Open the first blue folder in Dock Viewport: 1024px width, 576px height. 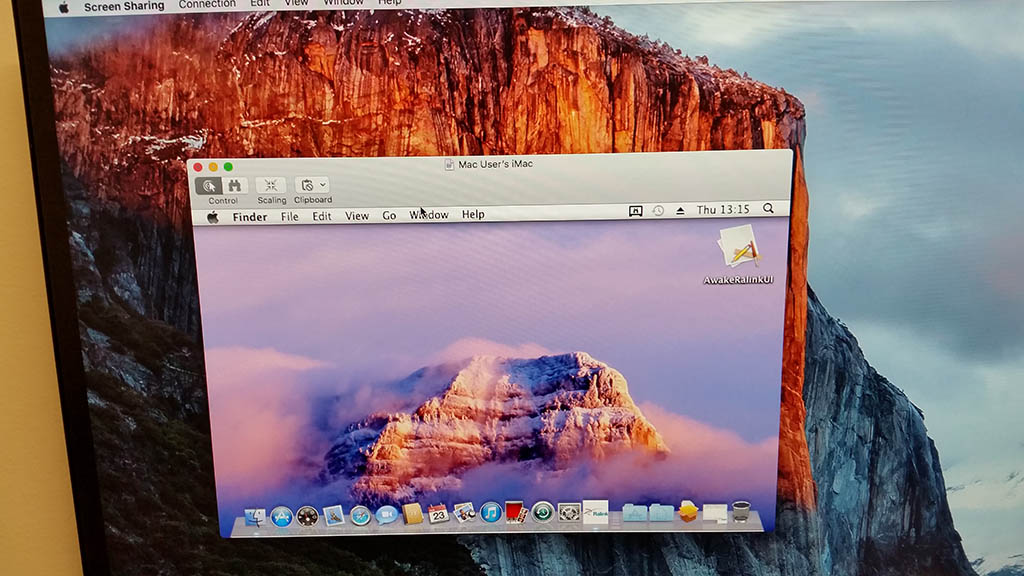point(634,512)
